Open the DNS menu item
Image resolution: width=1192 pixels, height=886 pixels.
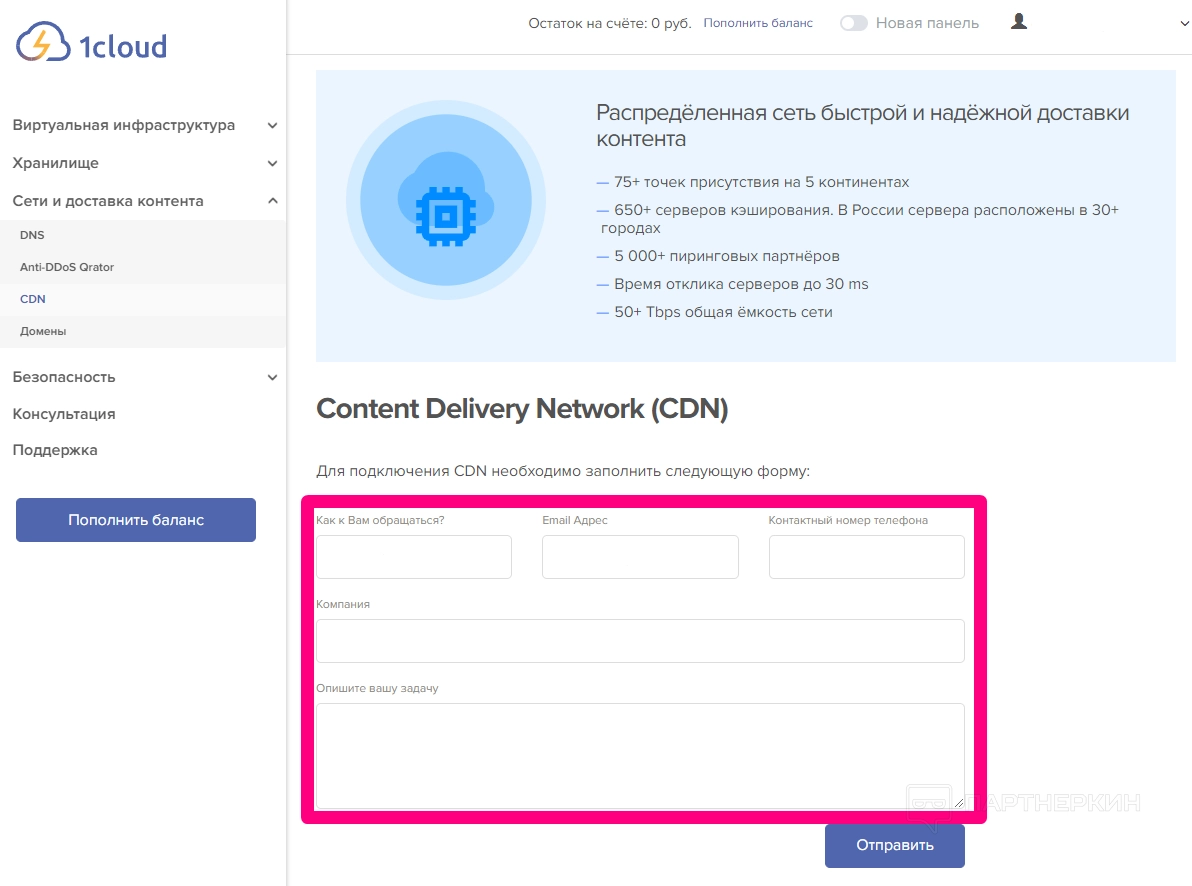[33, 235]
